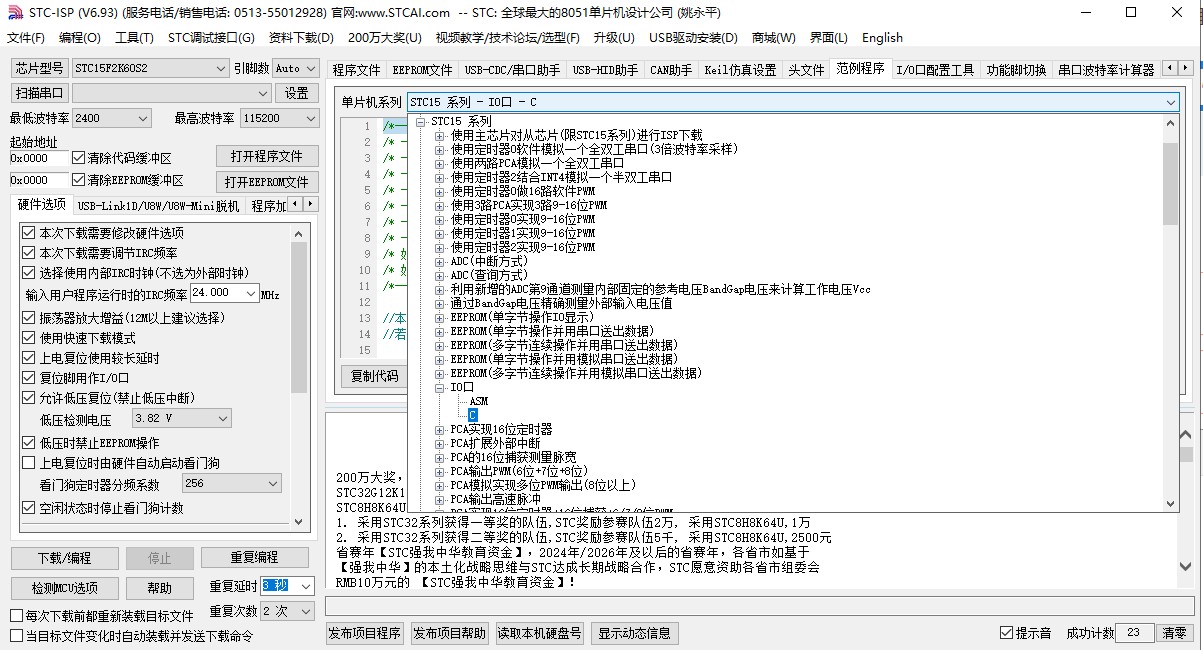Click the 重复延时 3 秒 field
Viewport: 1203px width, 650px height.
pyautogui.click(x=289, y=586)
